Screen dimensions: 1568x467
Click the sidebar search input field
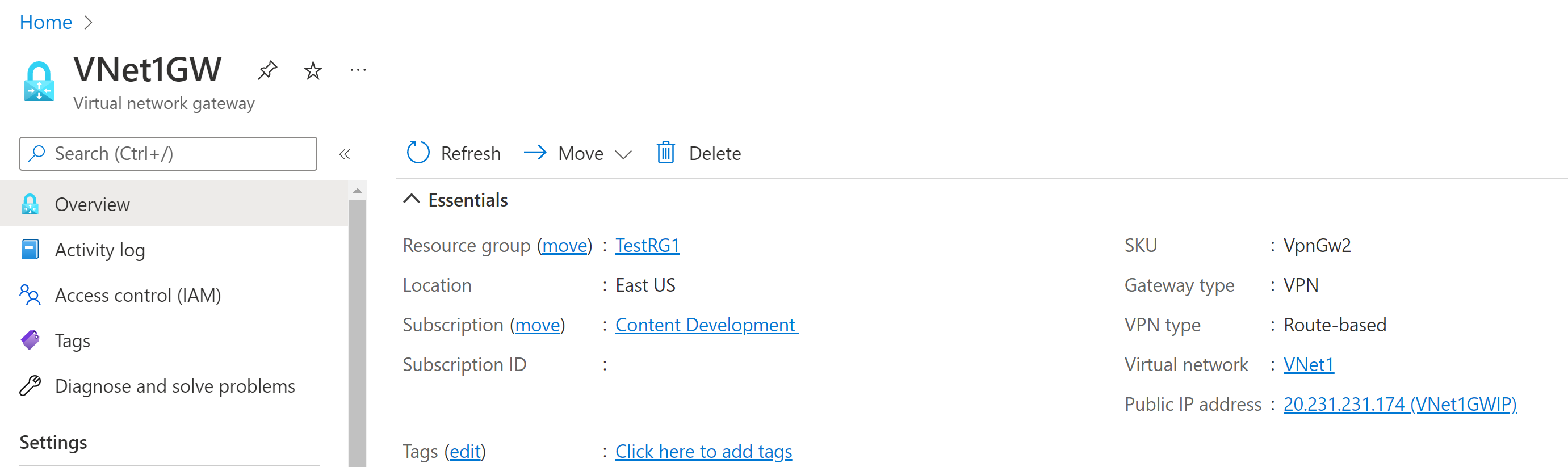click(168, 154)
